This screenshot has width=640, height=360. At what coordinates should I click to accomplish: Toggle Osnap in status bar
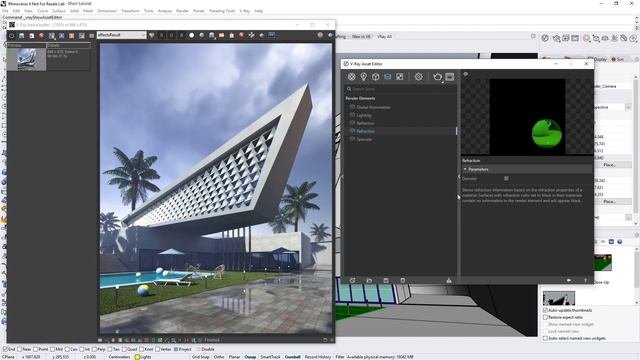(x=250, y=357)
